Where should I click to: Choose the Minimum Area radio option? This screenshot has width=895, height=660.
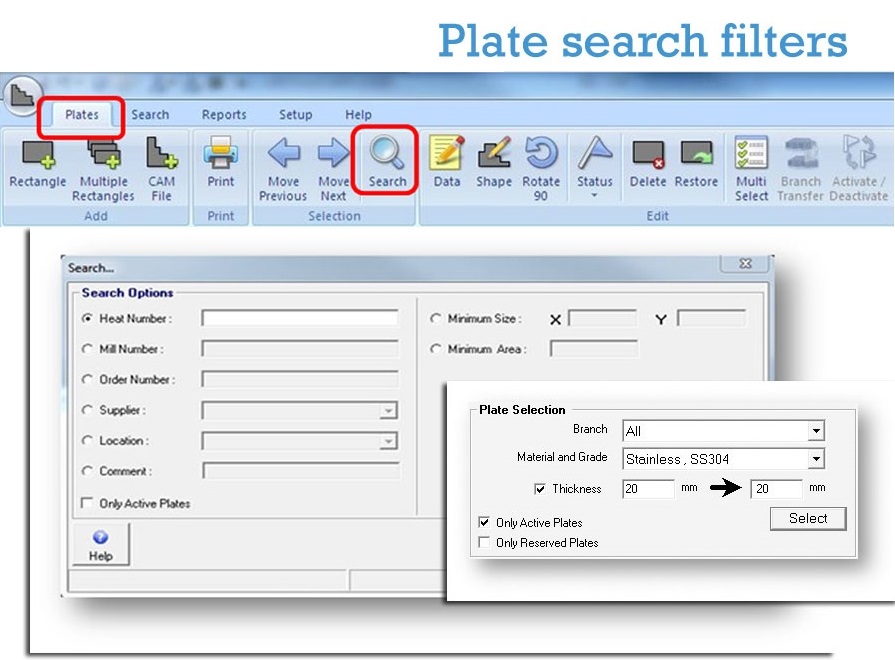pos(436,348)
